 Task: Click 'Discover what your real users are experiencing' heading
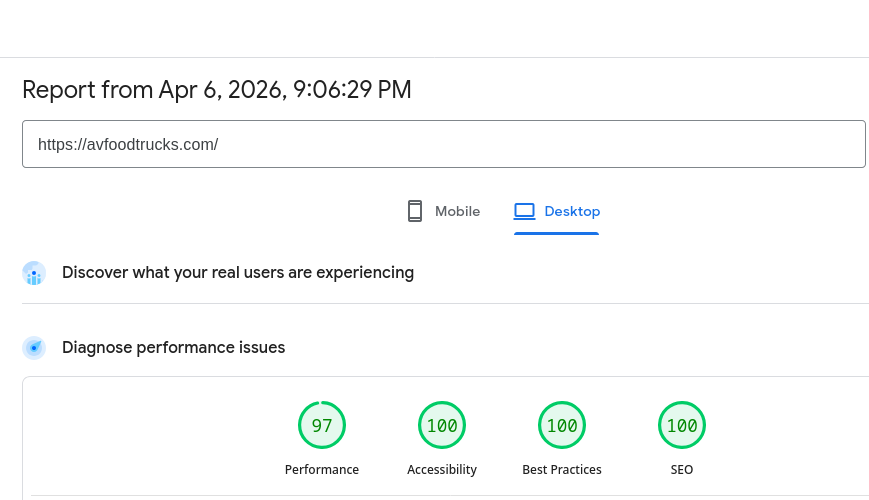pos(238,273)
